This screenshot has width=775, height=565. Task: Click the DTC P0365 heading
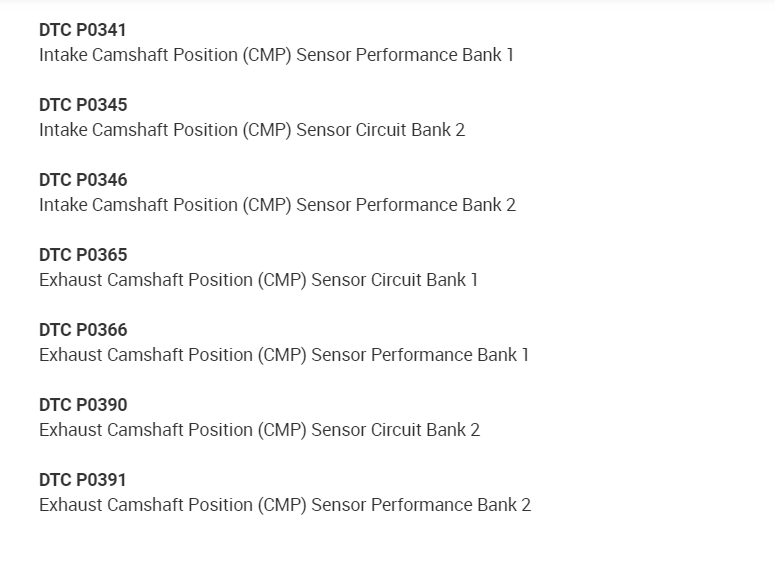83,255
